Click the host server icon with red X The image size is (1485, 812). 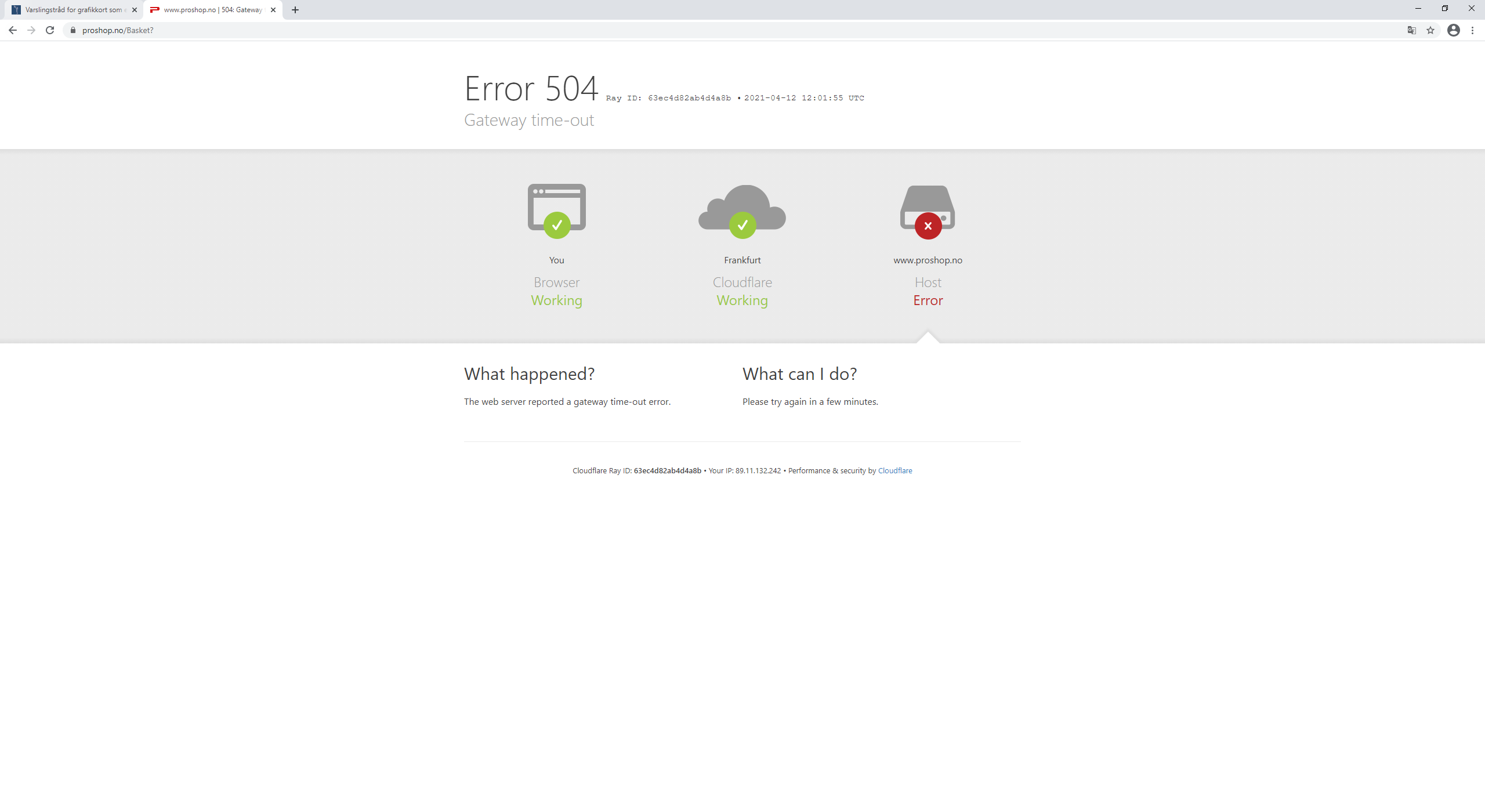(x=928, y=212)
